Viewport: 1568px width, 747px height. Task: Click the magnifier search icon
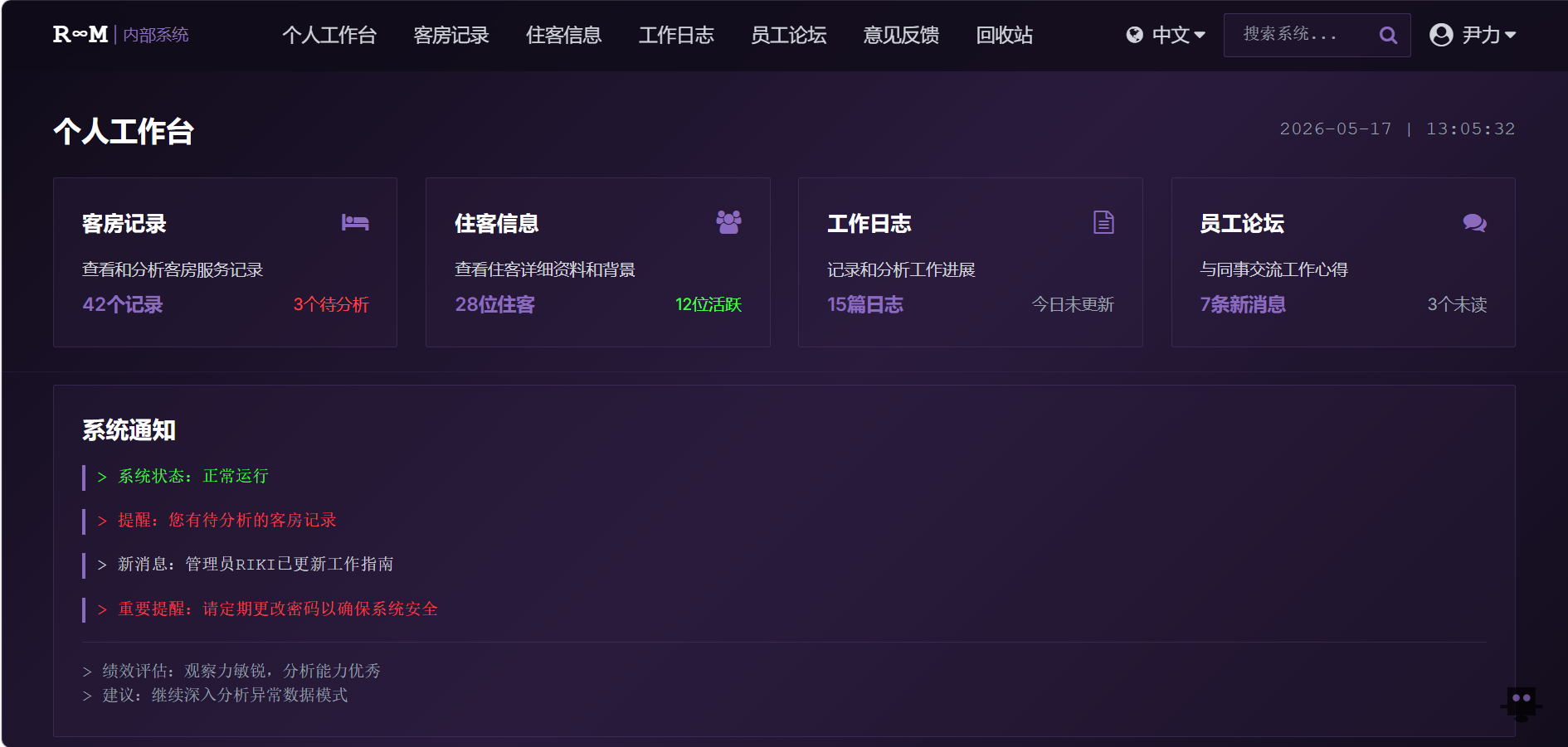1388,35
